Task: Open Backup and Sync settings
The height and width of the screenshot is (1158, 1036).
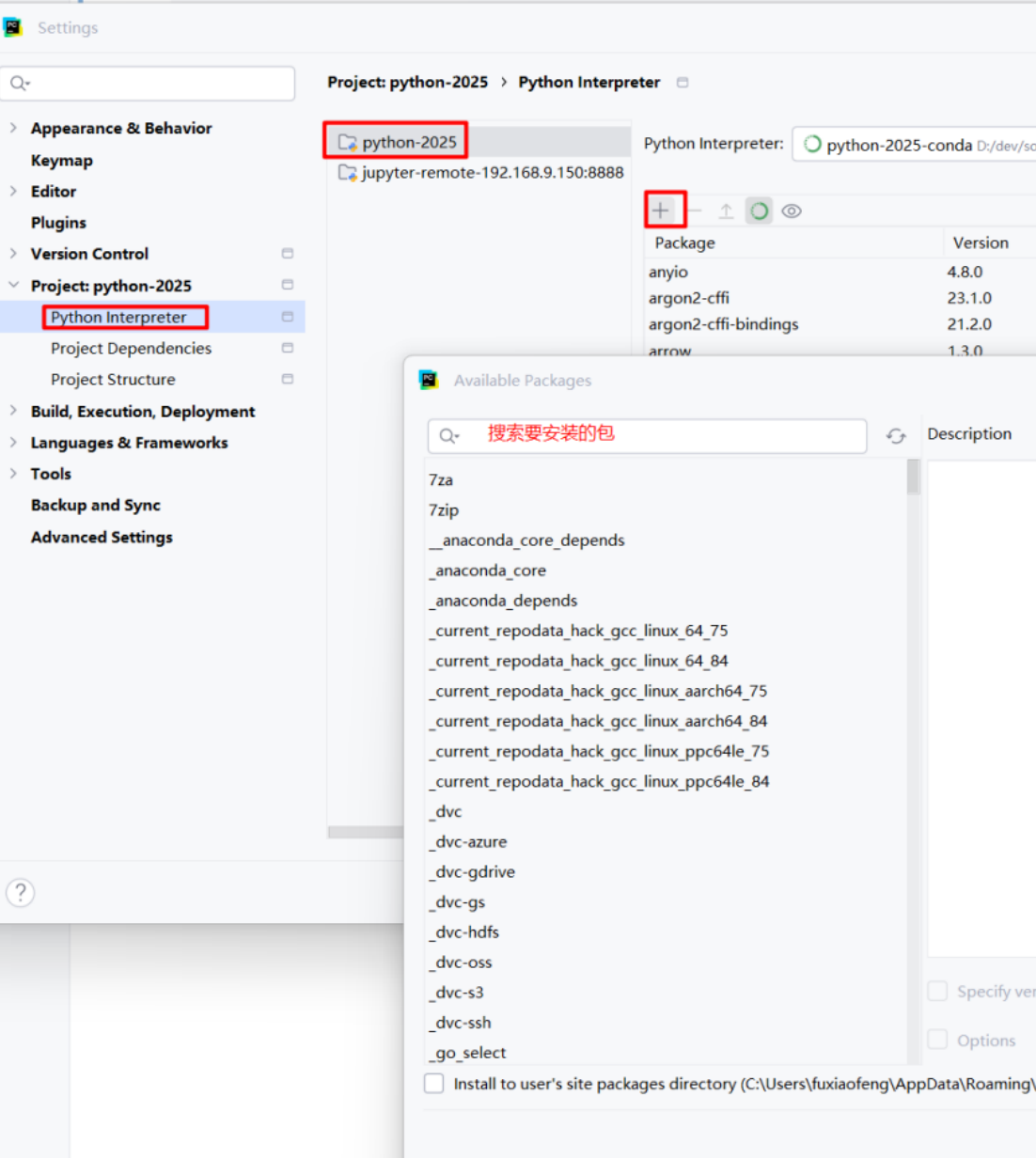Action: tap(95, 505)
